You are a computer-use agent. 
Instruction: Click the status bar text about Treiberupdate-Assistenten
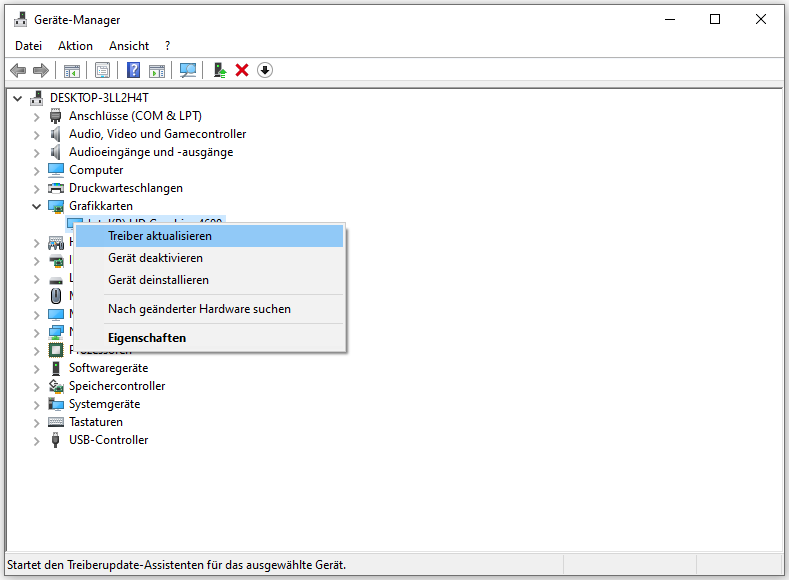tap(177, 565)
